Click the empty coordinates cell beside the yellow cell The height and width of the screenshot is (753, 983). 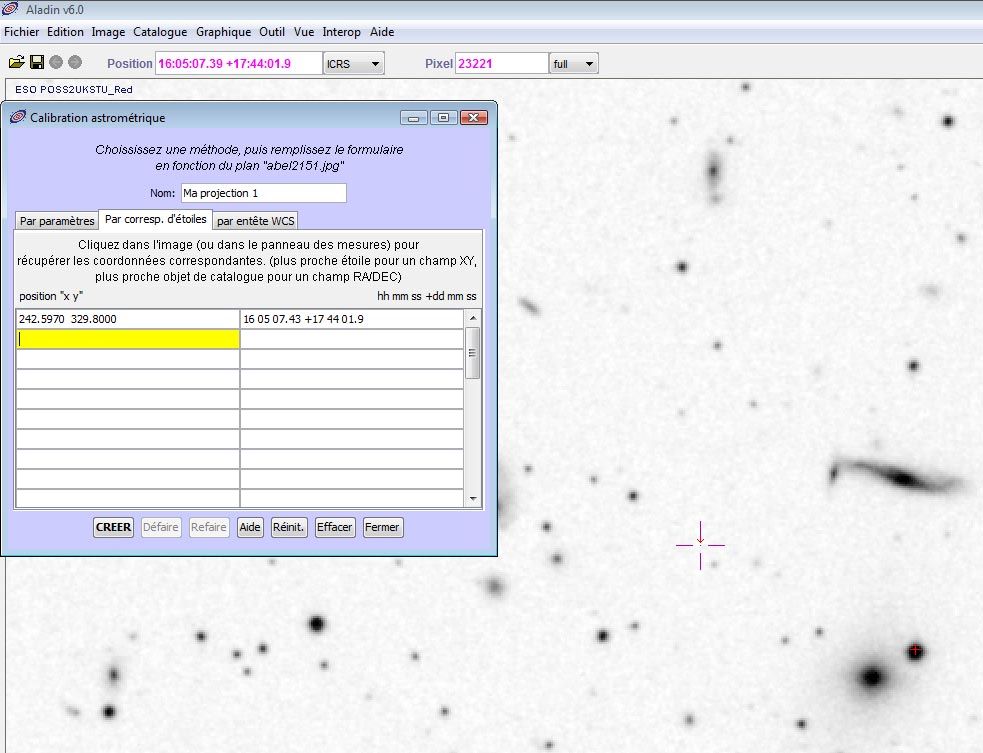click(x=352, y=339)
